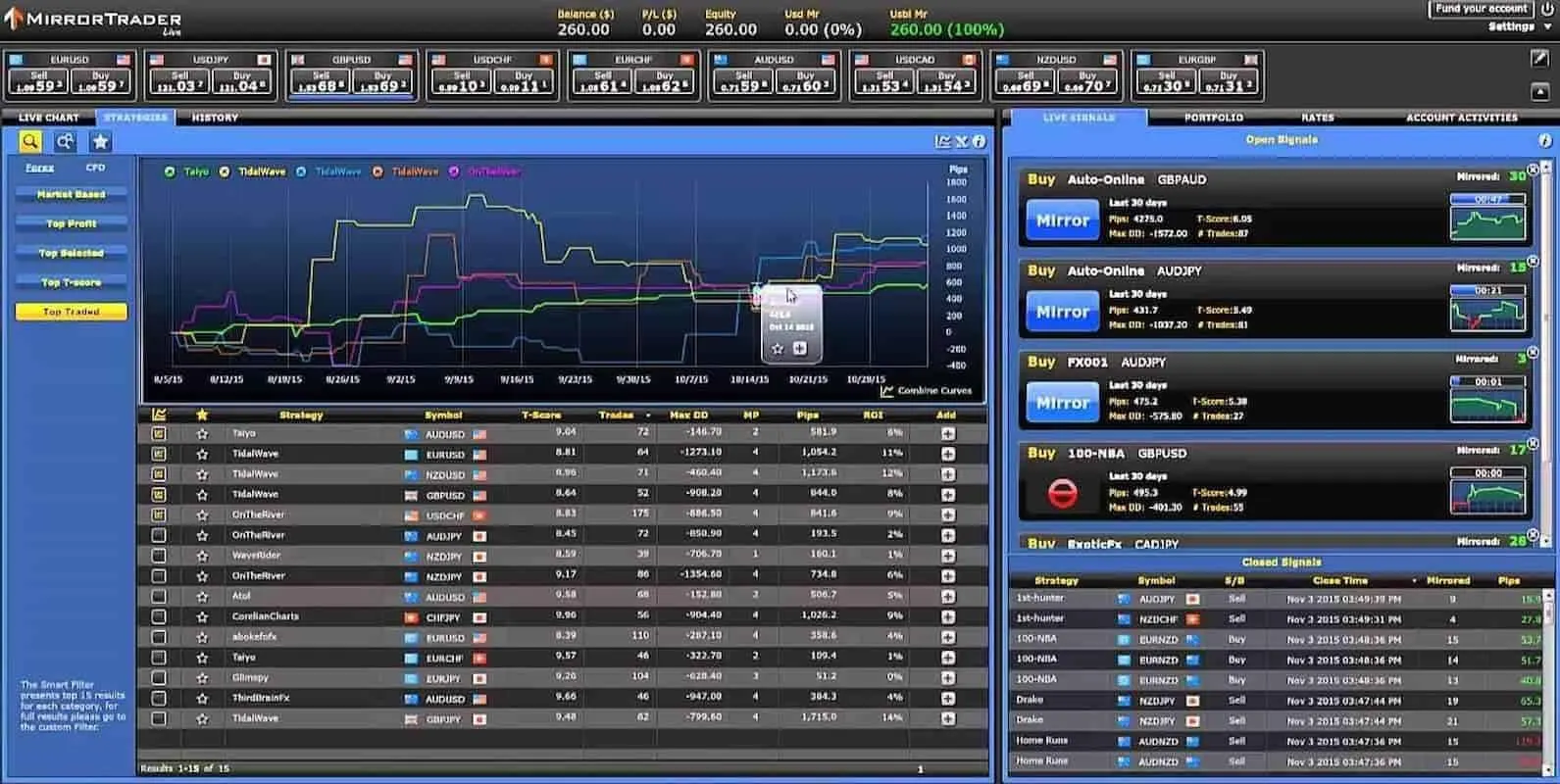Mirror the Auto-Online GBPAUD signal
Viewport: 1560px width, 784px height.
coord(1063,220)
